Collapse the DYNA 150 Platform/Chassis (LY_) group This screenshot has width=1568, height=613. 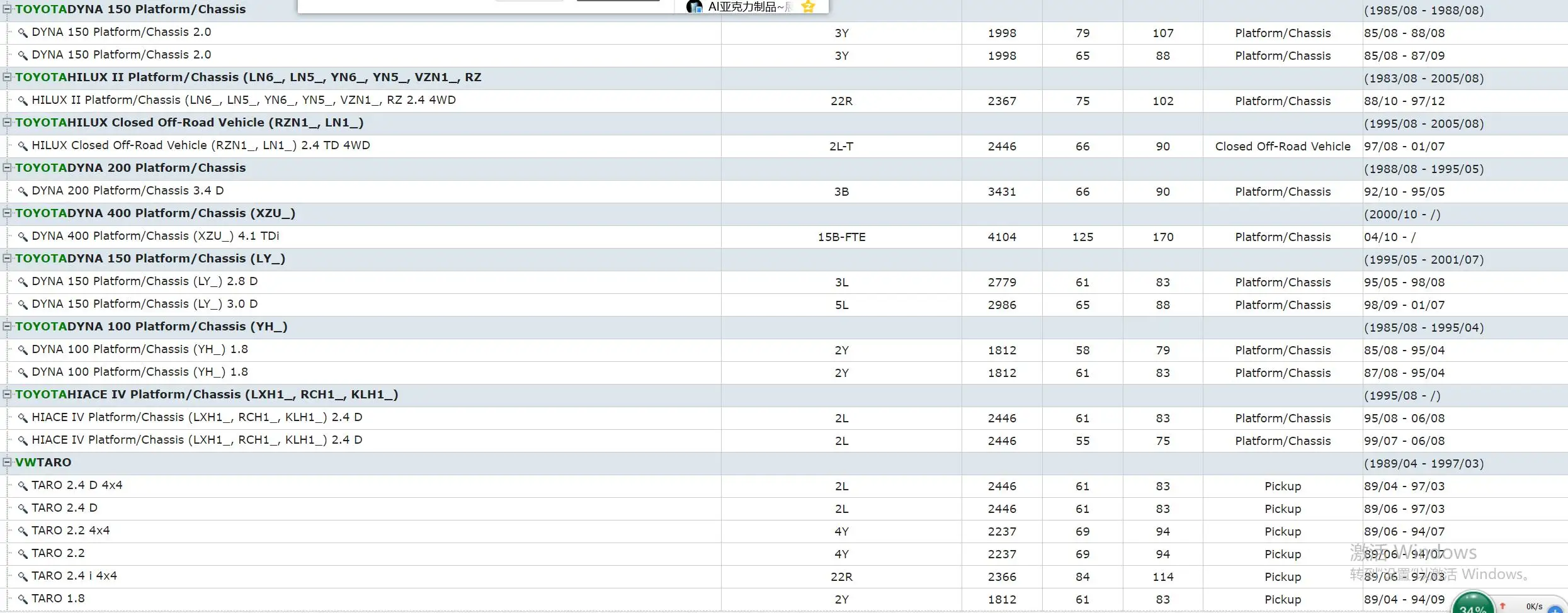tap(8, 258)
